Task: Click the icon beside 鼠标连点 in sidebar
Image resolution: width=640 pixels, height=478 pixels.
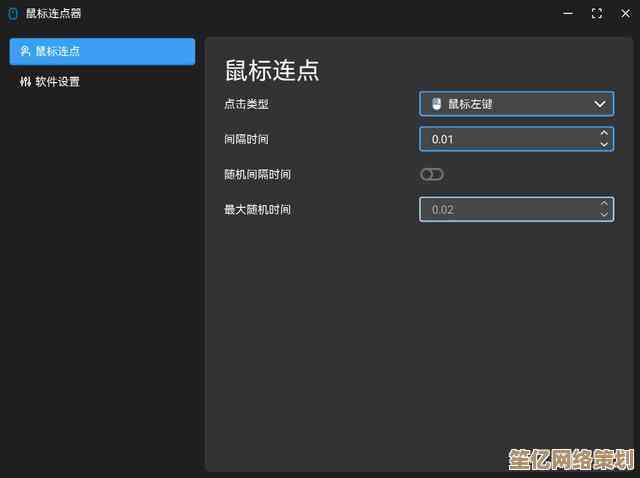Action: (25, 51)
